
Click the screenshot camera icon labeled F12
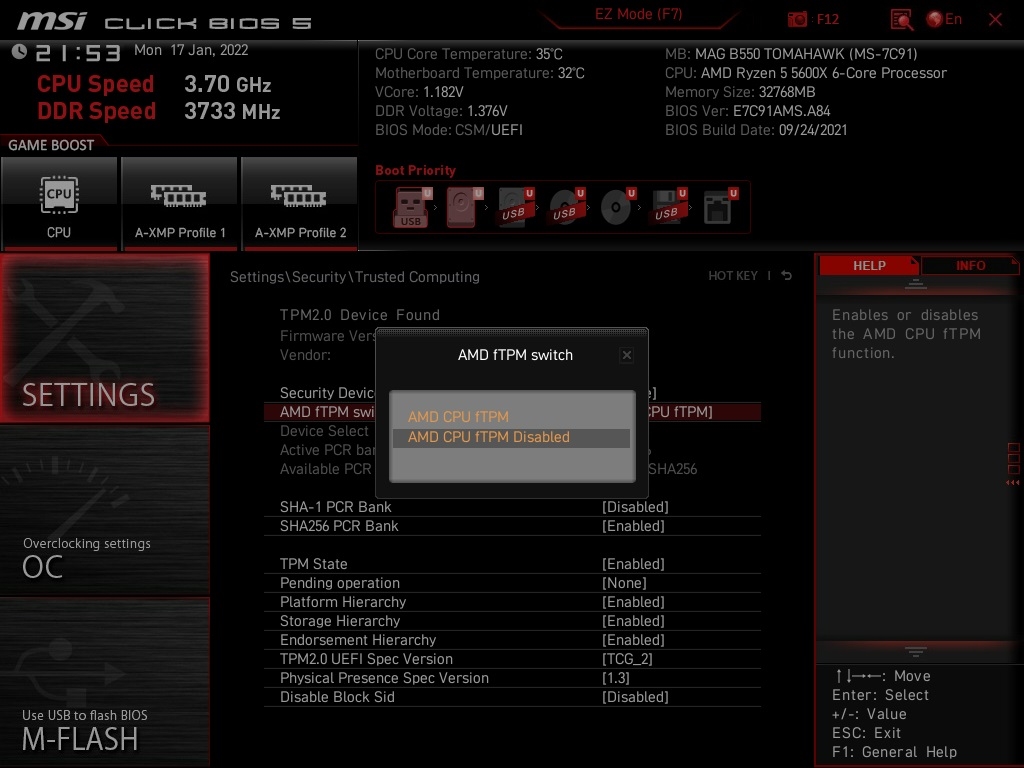(797, 18)
